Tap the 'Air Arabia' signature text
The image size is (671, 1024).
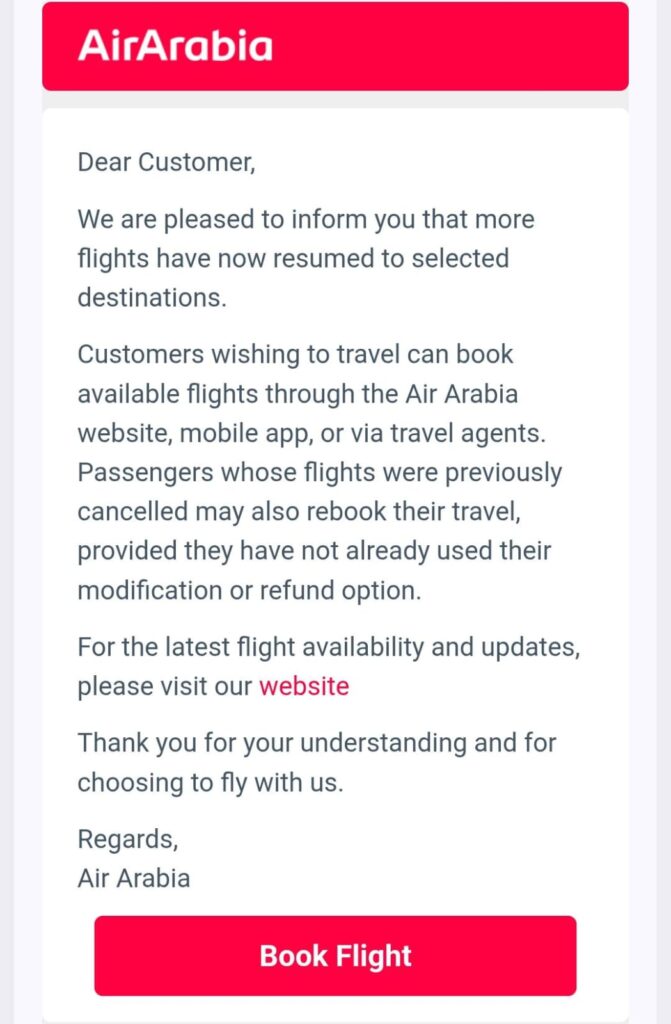point(134,878)
